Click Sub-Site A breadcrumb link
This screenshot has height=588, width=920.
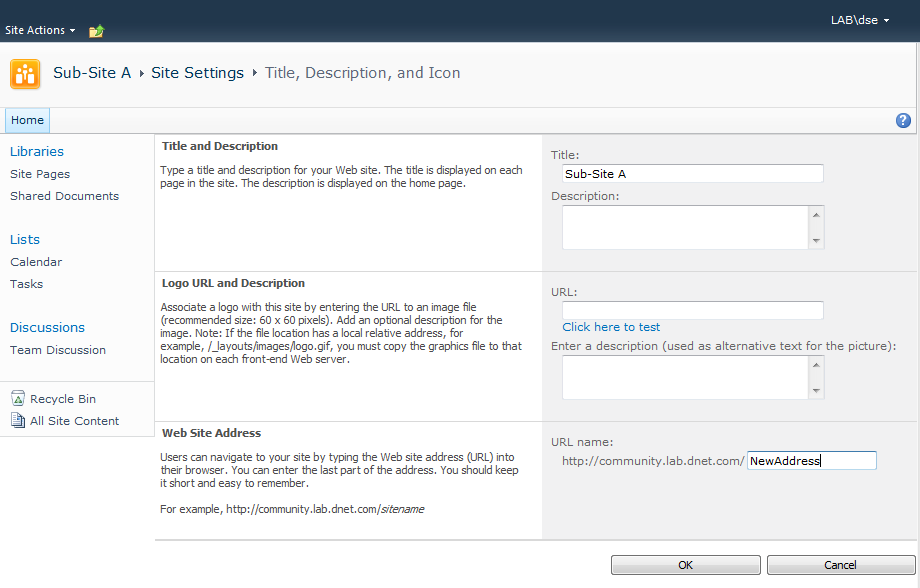point(92,73)
